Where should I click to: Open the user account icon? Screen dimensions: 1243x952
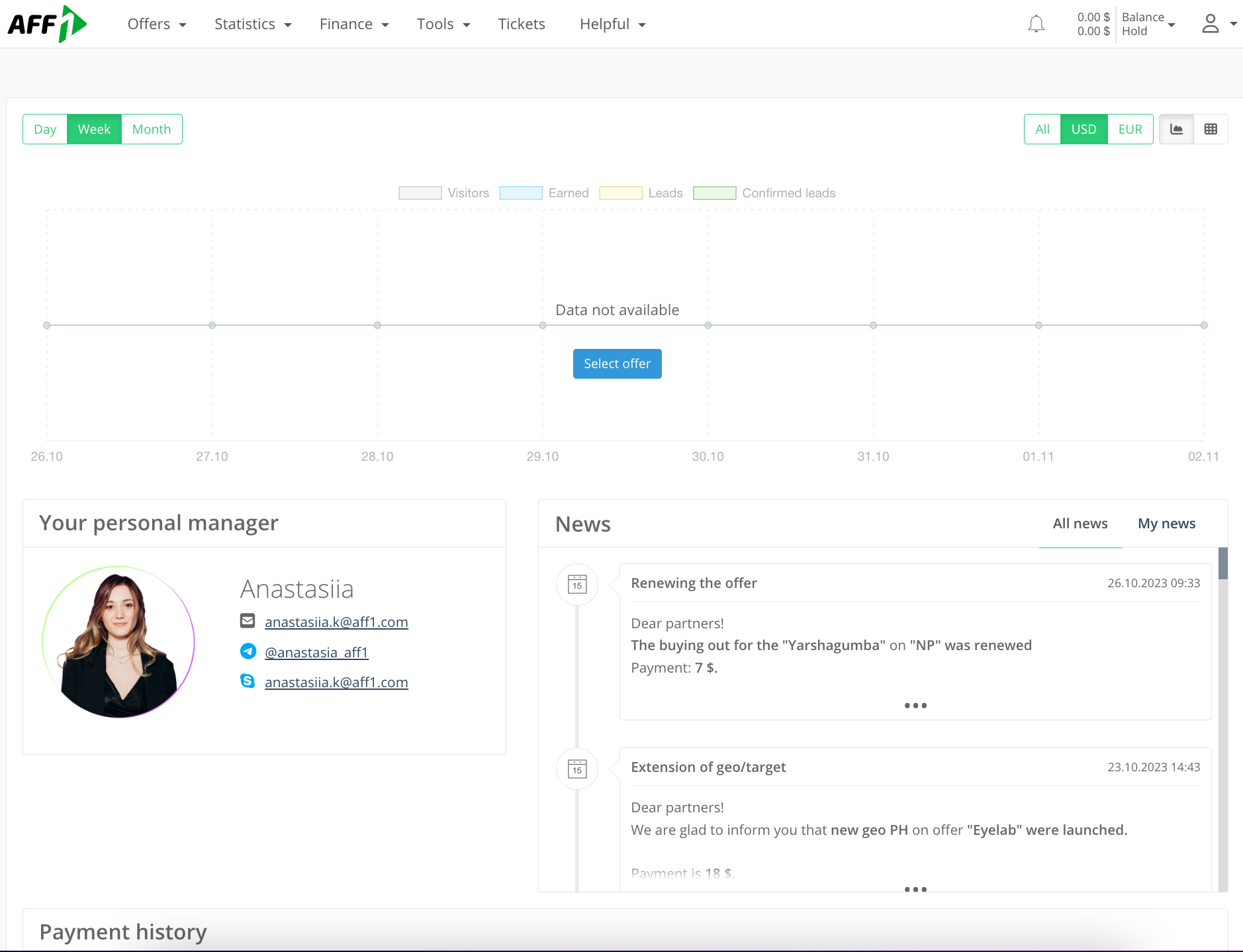coord(1211,24)
